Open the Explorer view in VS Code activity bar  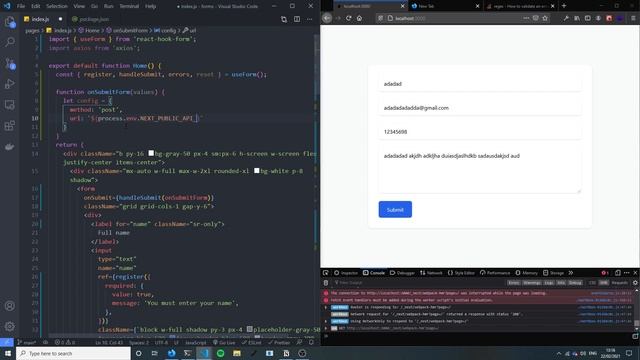coord(10,22)
